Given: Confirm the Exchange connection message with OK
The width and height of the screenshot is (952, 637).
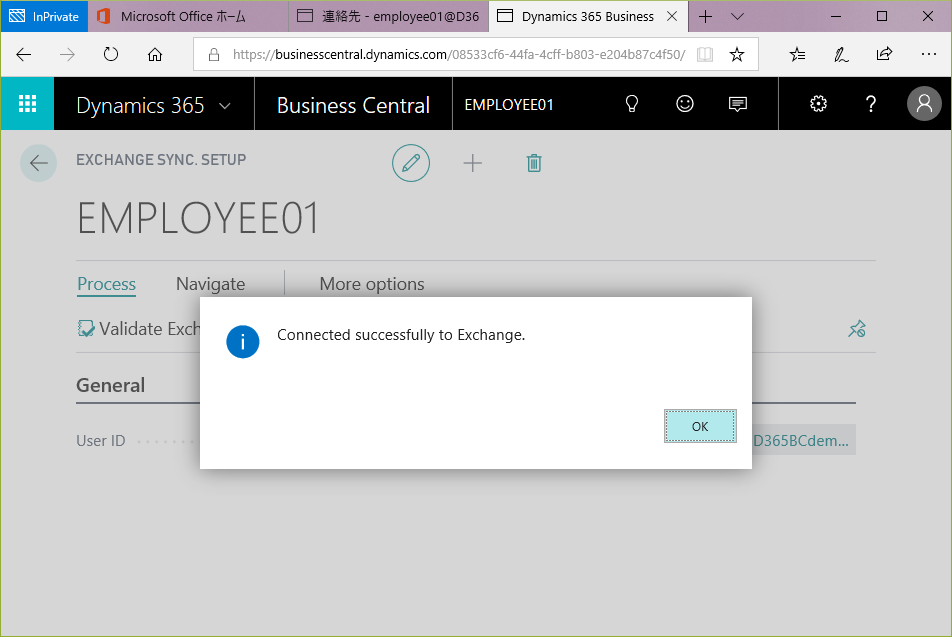Looking at the screenshot, I should pyautogui.click(x=700, y=426).
